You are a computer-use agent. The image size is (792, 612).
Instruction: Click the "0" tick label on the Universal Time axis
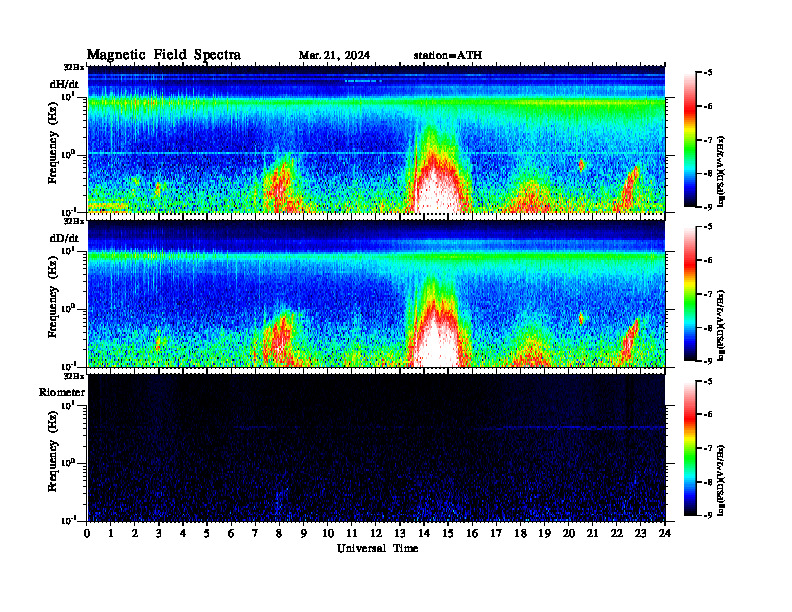click(87, 534)
